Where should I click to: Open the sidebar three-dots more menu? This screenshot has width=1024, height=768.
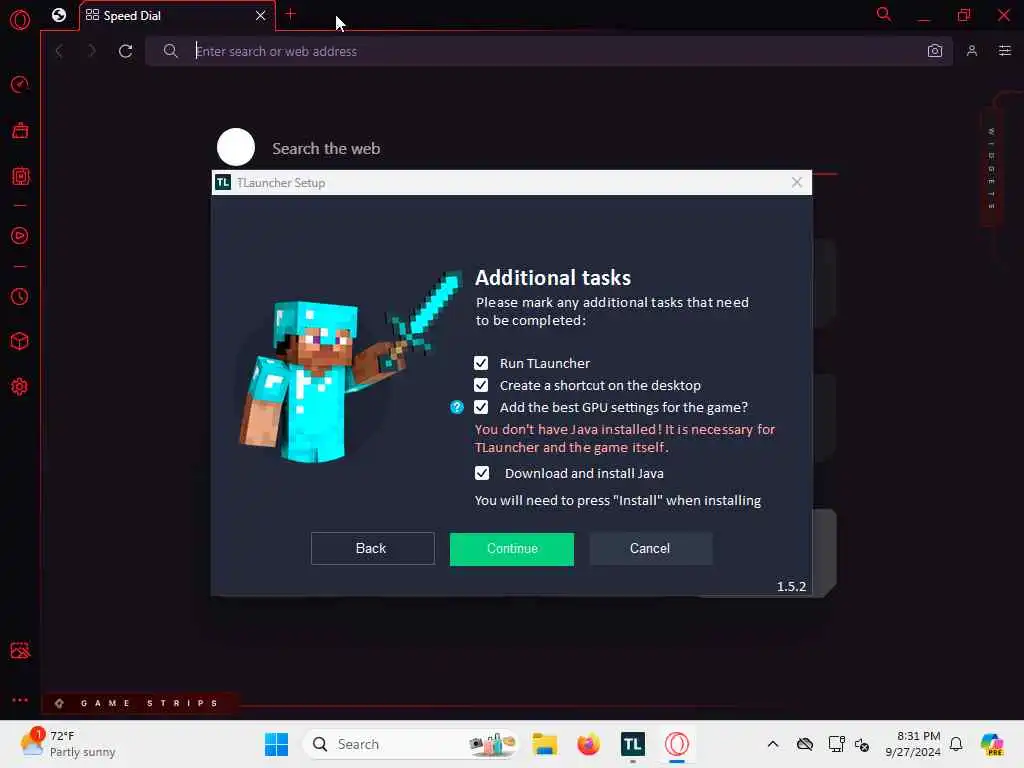click(20, 699)
